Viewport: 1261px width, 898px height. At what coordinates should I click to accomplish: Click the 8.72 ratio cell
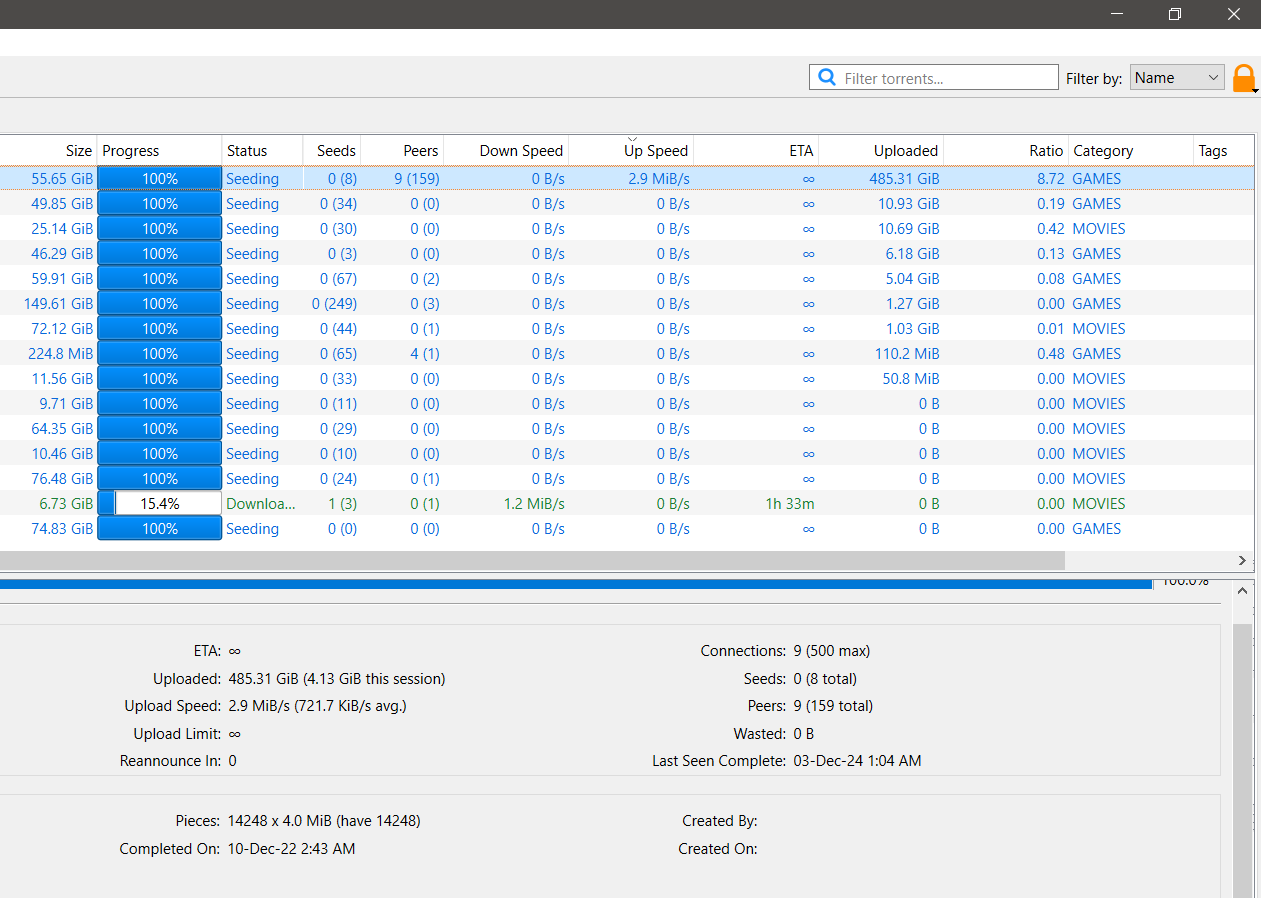(1050, 179)
